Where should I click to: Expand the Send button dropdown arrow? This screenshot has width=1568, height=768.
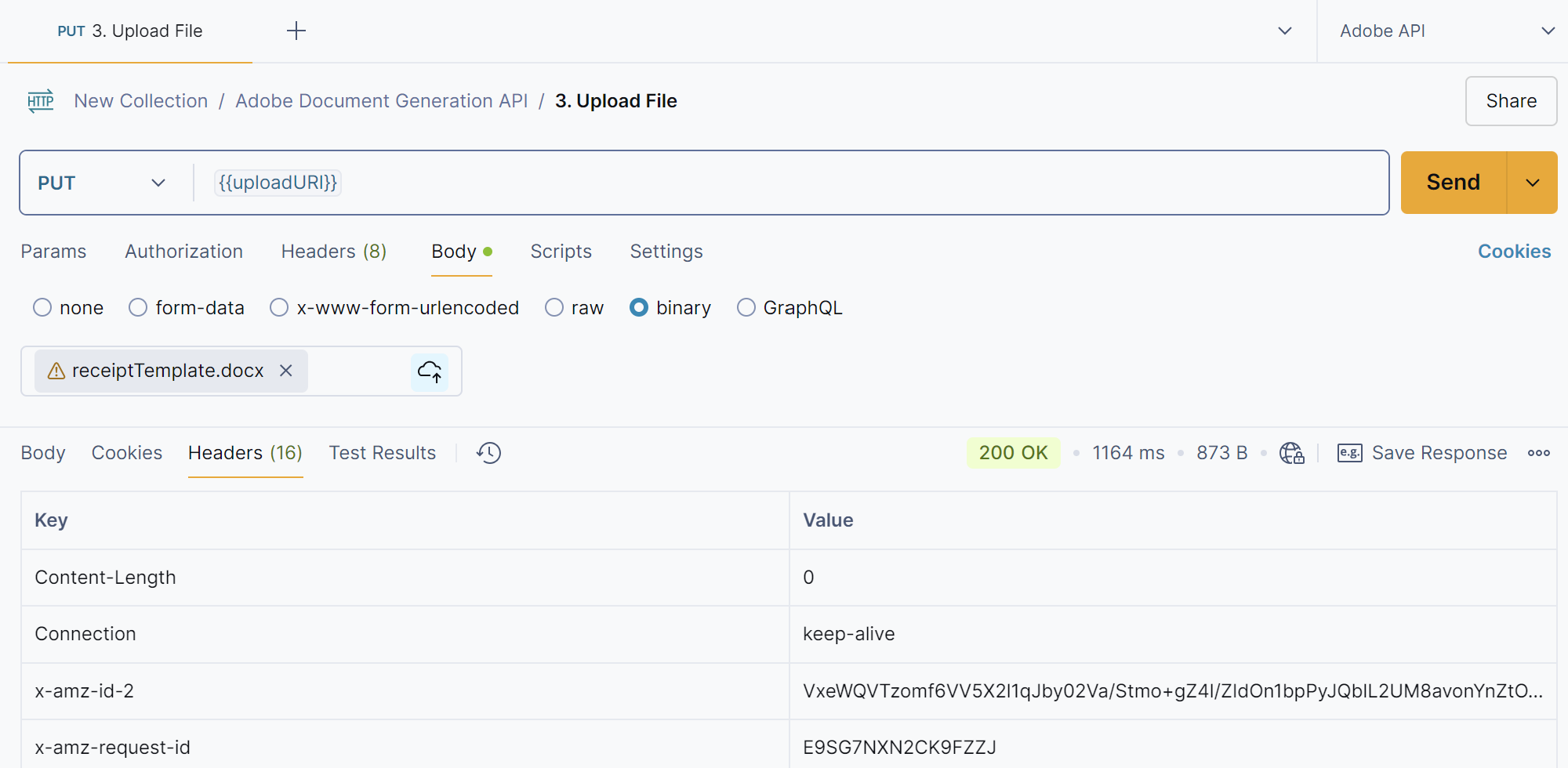pos(1533,182)
